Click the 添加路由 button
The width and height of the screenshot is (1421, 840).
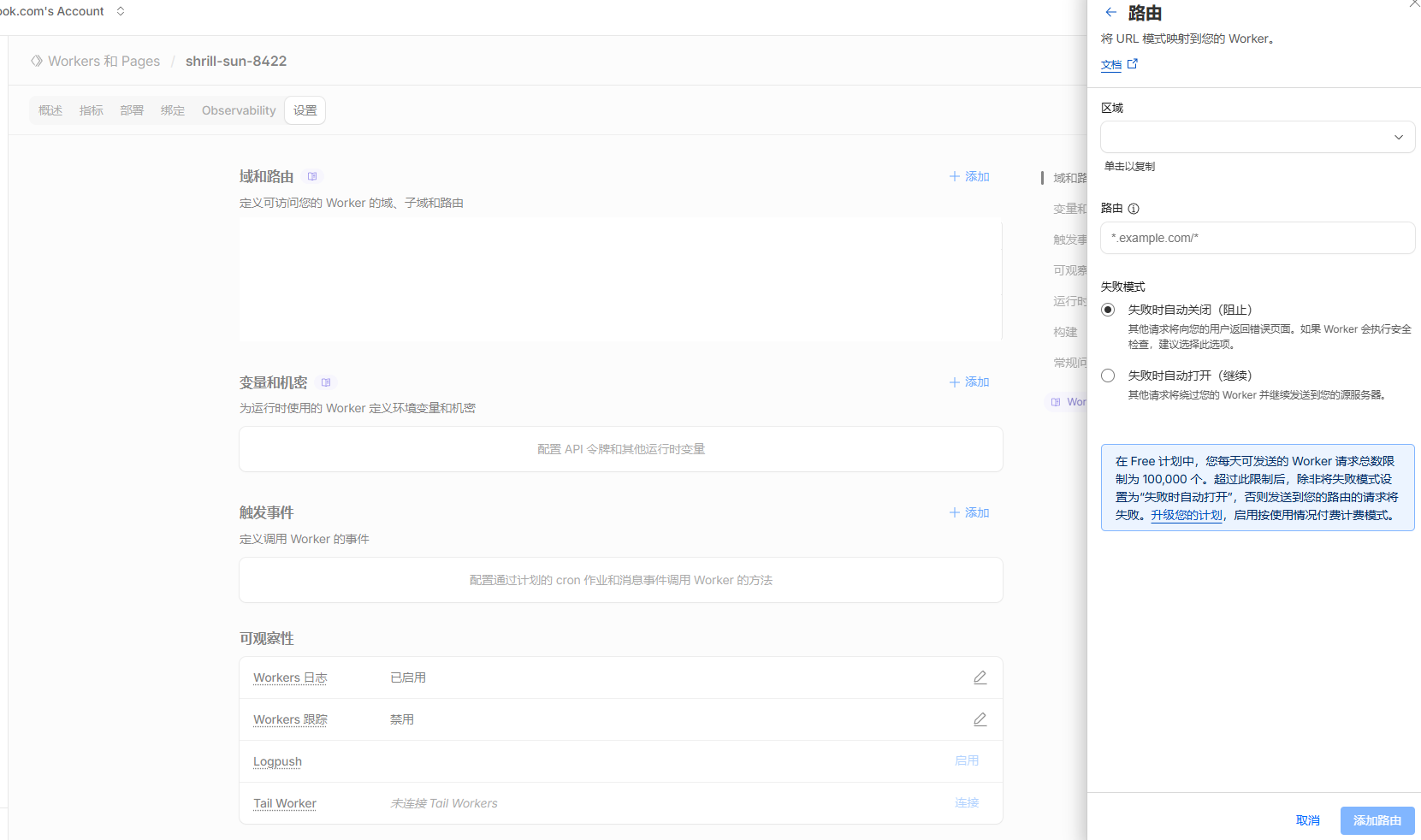(1377, 820)
